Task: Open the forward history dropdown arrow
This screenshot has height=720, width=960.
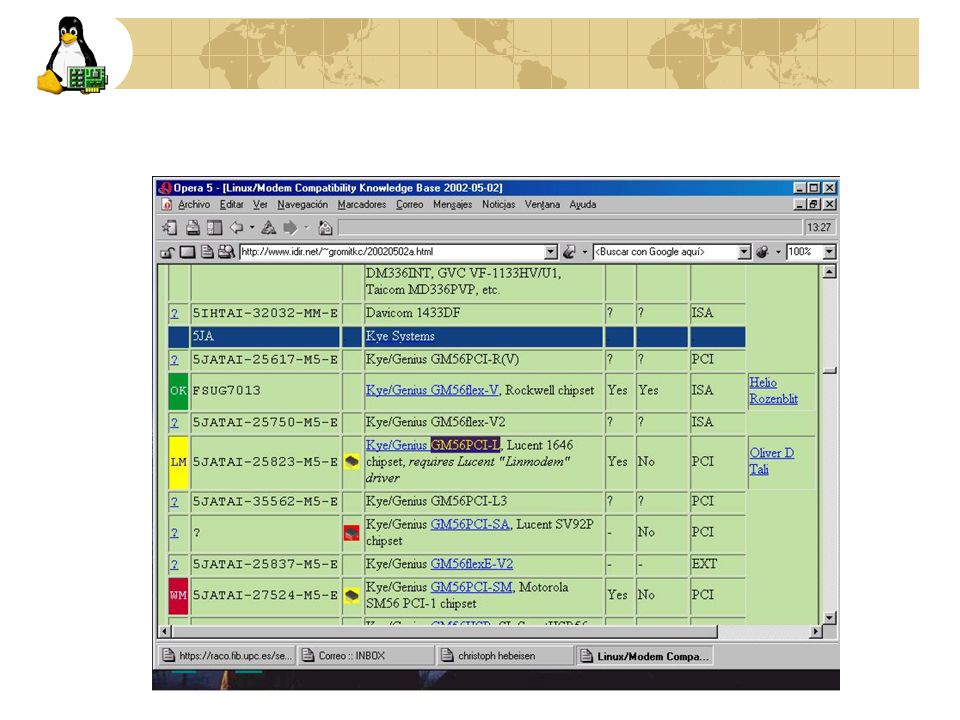Action: pos(306,228)
